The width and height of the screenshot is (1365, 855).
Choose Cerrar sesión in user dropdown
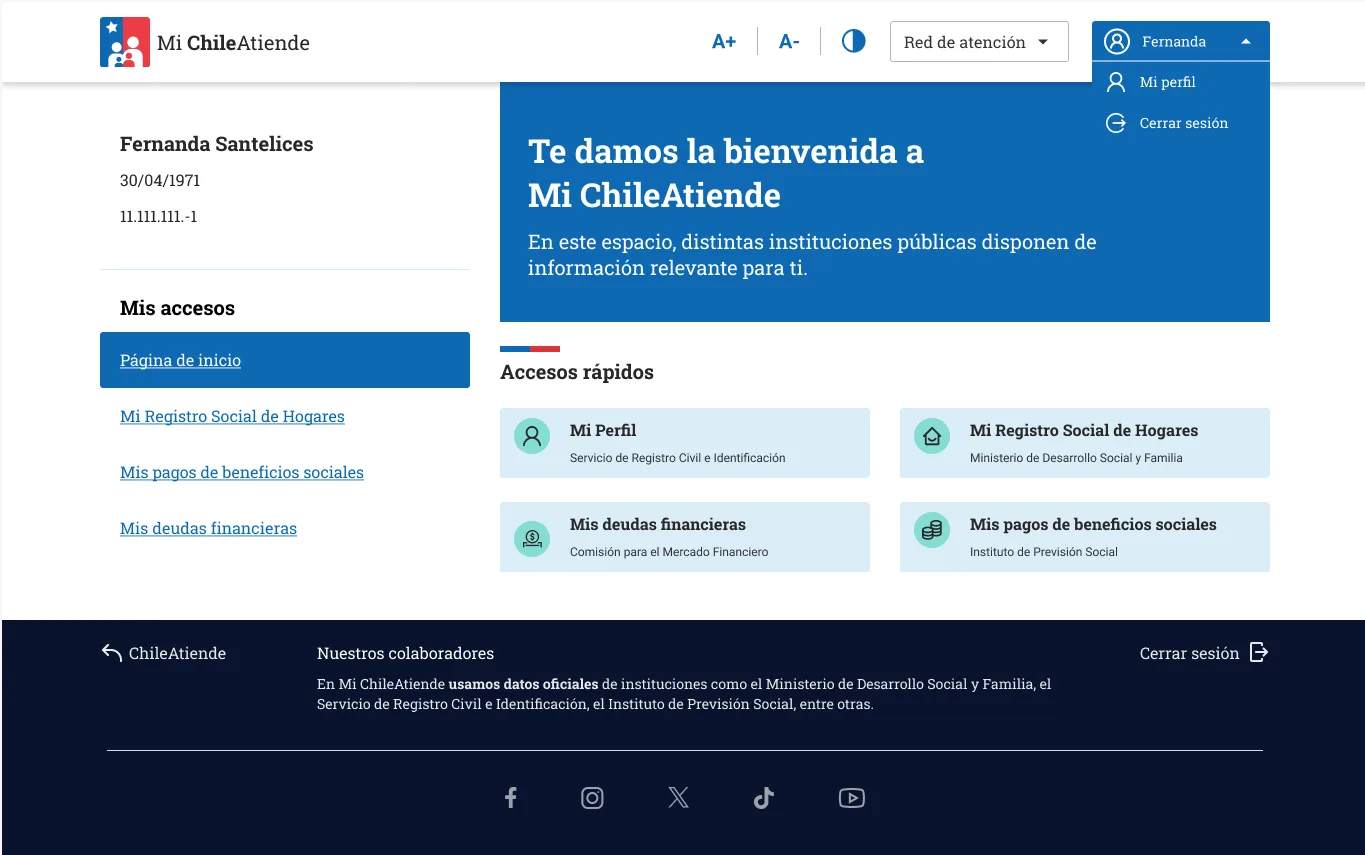[x=1183, y=123]
